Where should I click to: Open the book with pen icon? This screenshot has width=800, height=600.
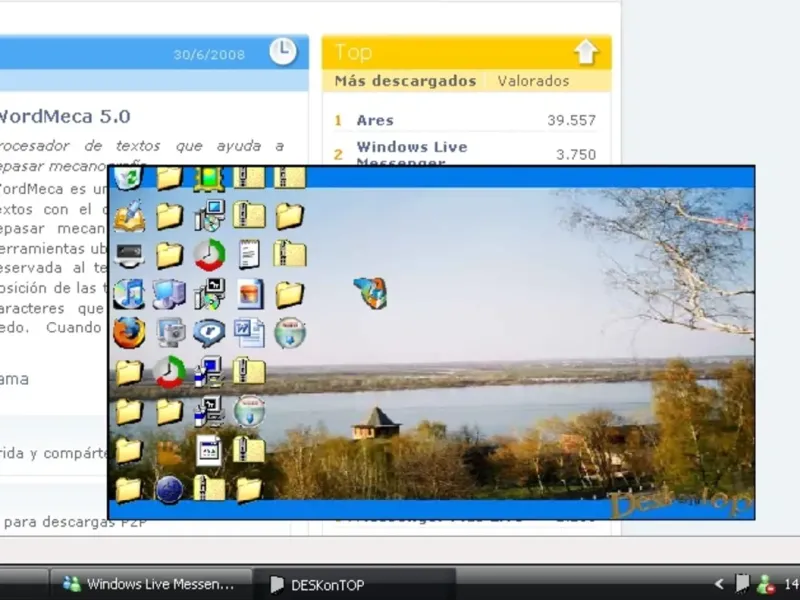pyautogui.click(x=129, y=216)
